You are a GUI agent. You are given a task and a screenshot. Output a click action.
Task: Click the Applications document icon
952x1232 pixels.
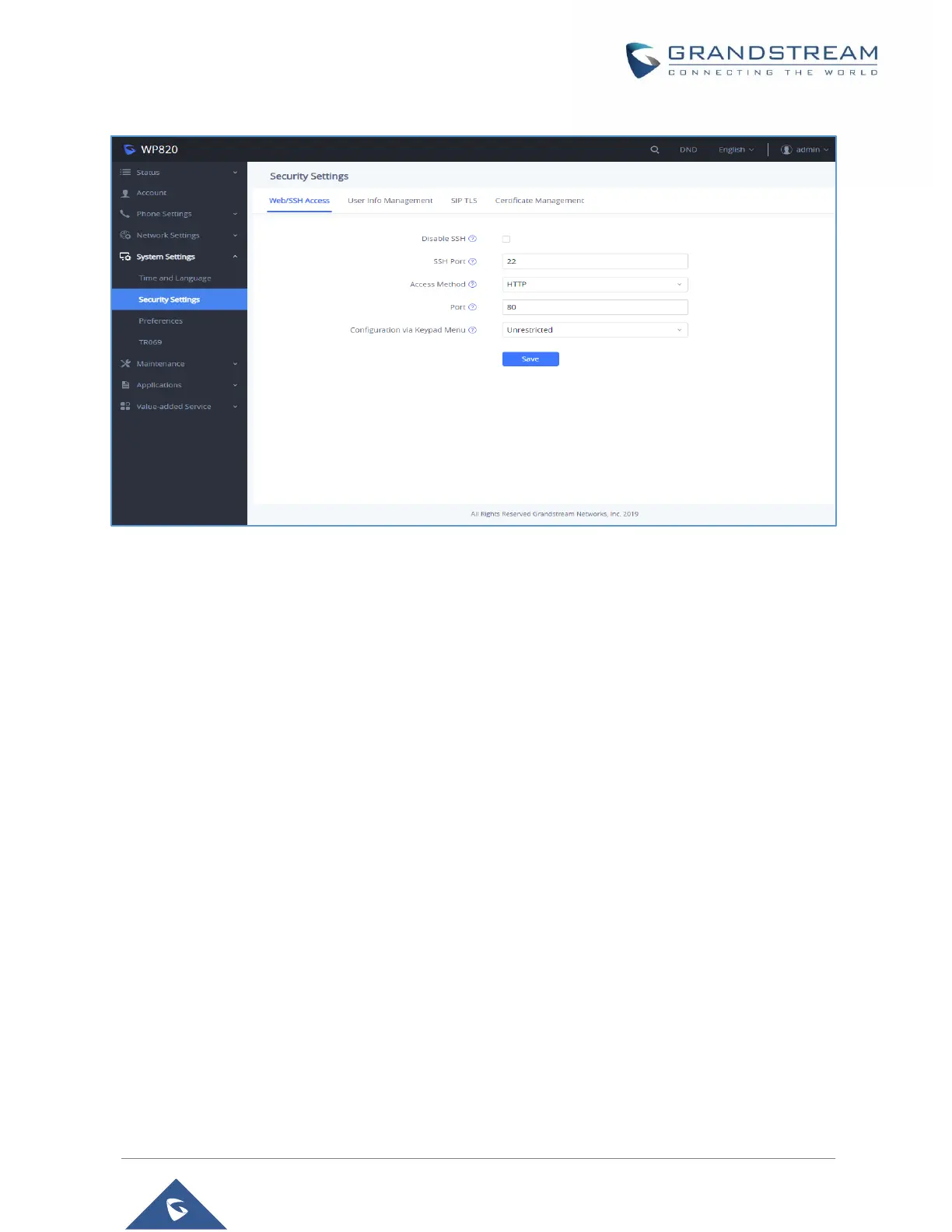[x=125, y=385]
